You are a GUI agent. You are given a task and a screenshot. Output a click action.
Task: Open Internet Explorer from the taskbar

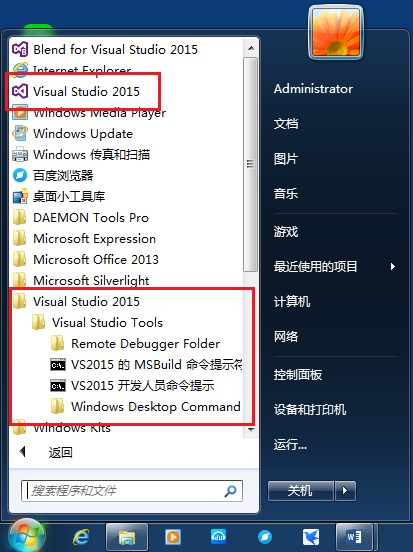[x=81, y=537]
